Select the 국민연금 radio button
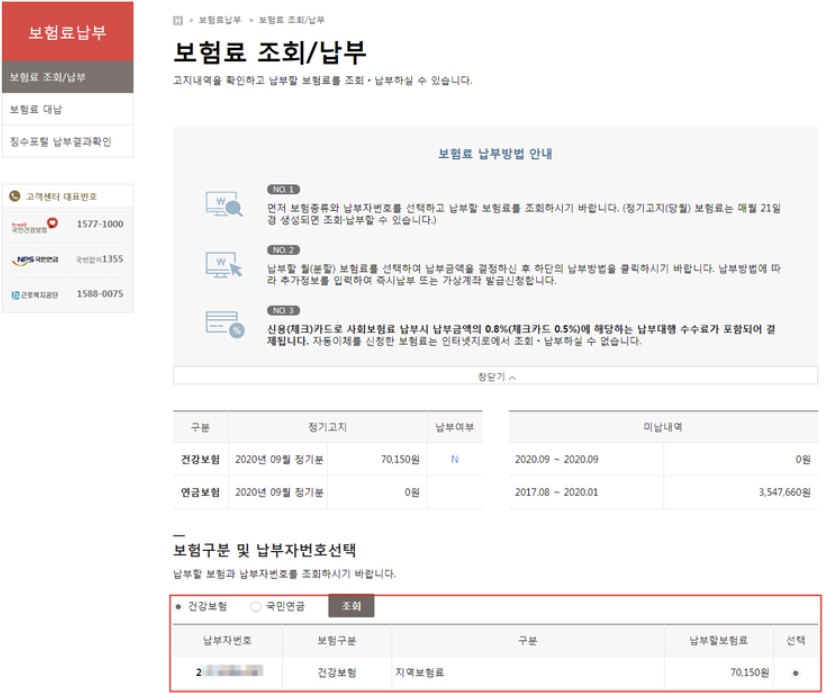The height and width of the screenshot is (693, 824). [x=255, y=607]
